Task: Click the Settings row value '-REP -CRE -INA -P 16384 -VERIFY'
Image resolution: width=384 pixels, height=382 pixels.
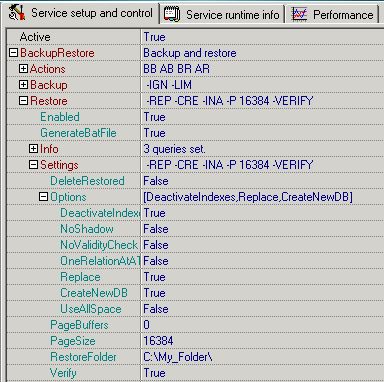Action: (230, 165)
